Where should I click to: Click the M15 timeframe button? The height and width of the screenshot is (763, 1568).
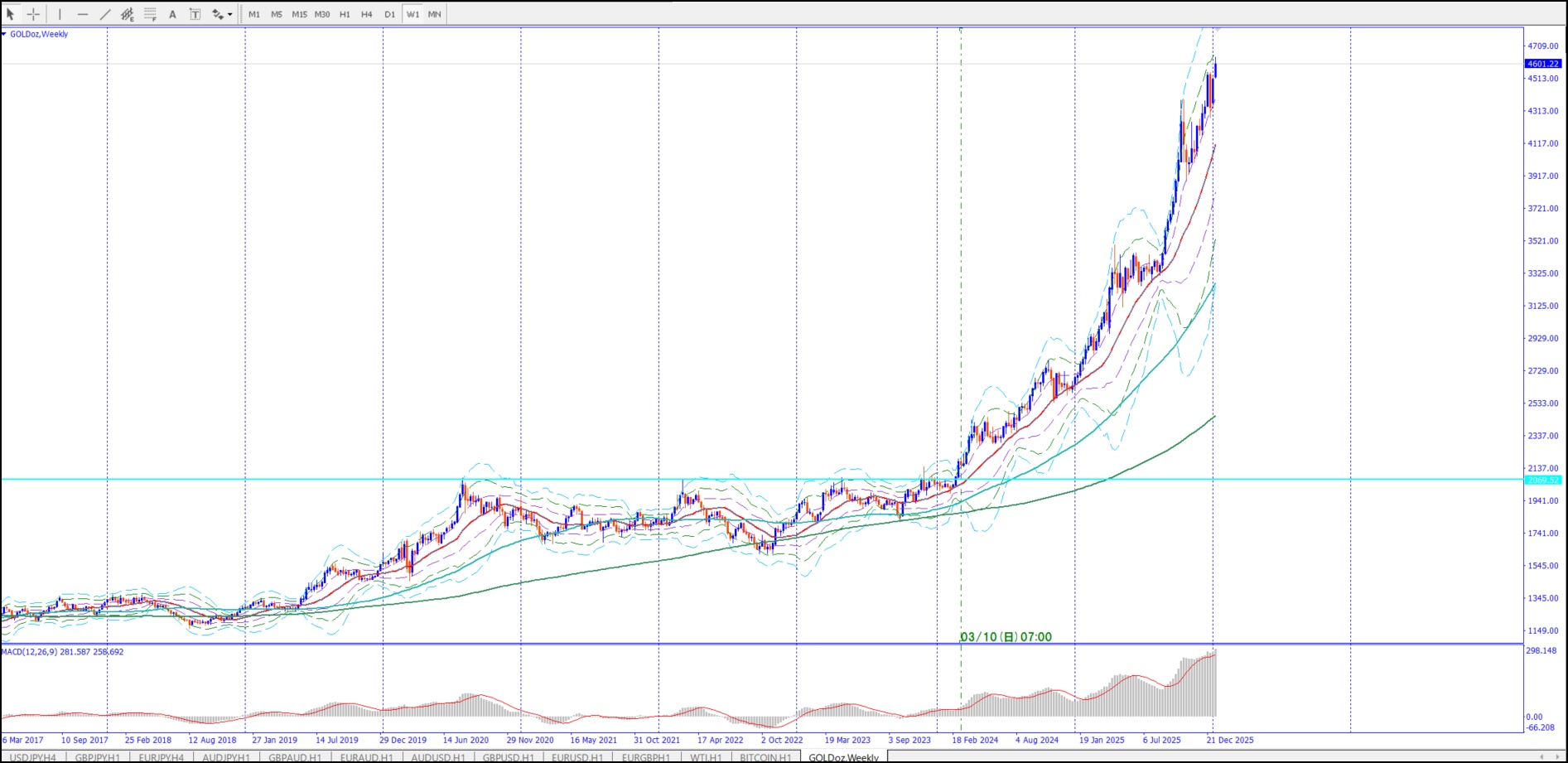pyautogui.click(x=299, y=14)
